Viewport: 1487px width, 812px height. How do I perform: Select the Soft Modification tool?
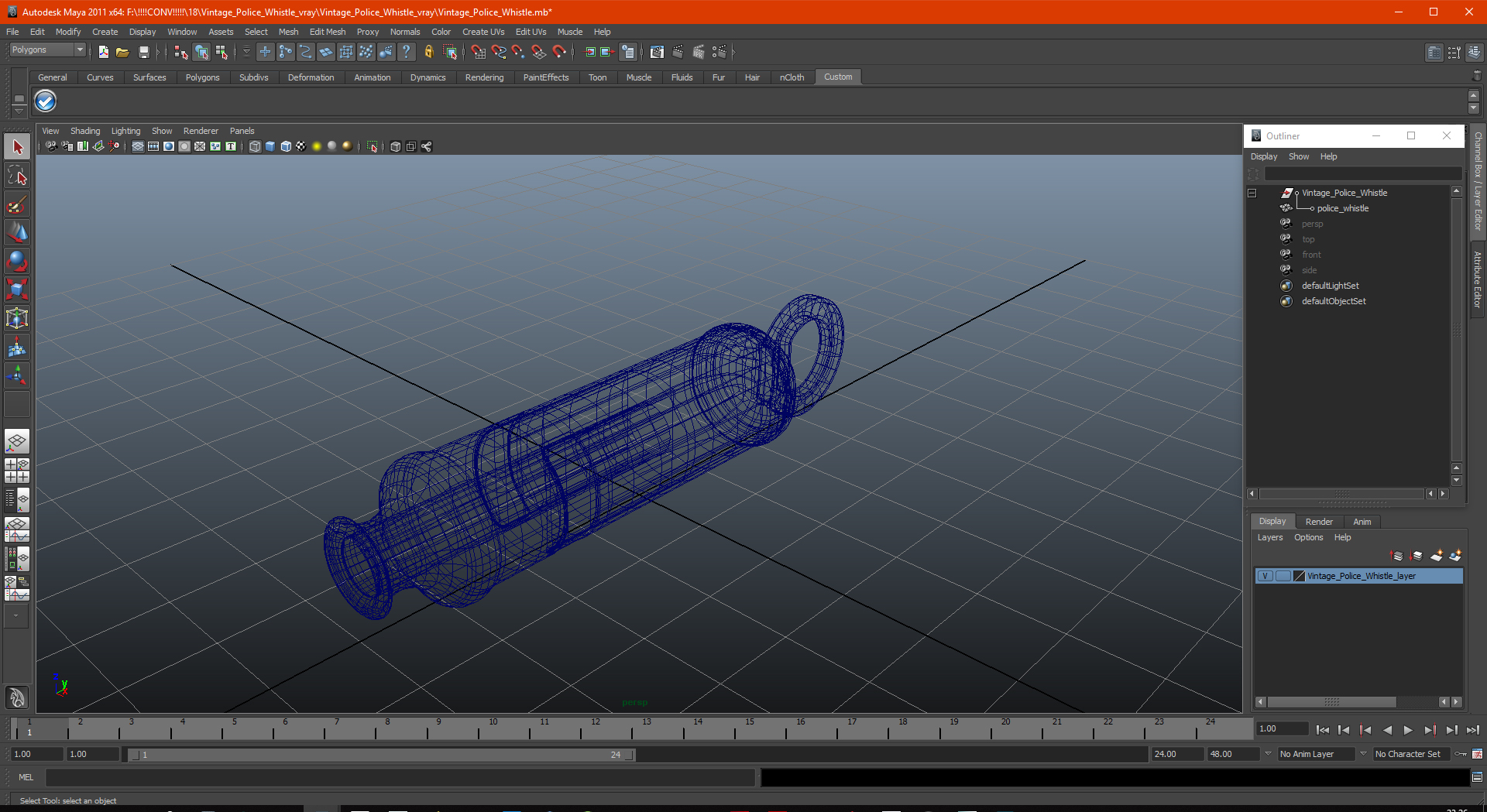tap(17, 347)
